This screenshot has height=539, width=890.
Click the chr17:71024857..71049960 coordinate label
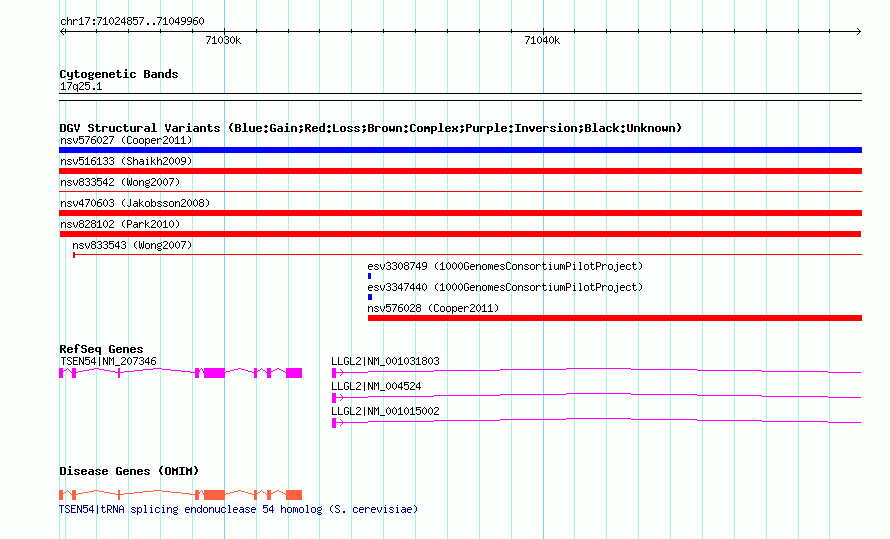[x=132, y=21]
